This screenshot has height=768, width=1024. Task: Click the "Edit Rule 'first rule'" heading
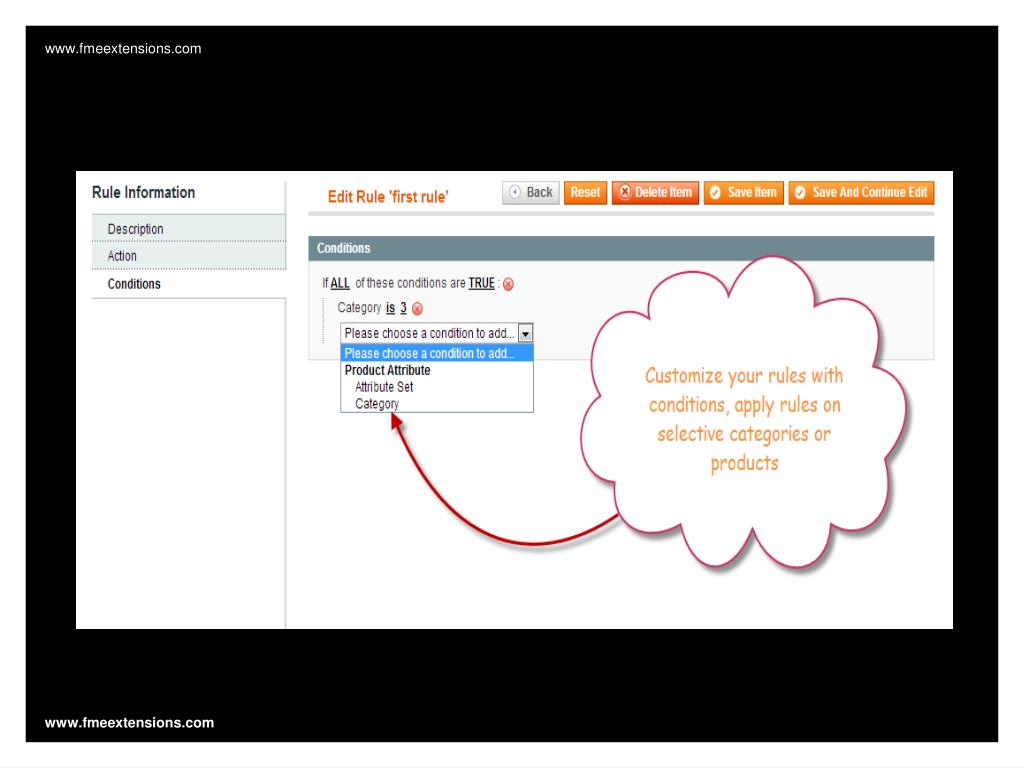pyautogui.click(x=388, y=197)
